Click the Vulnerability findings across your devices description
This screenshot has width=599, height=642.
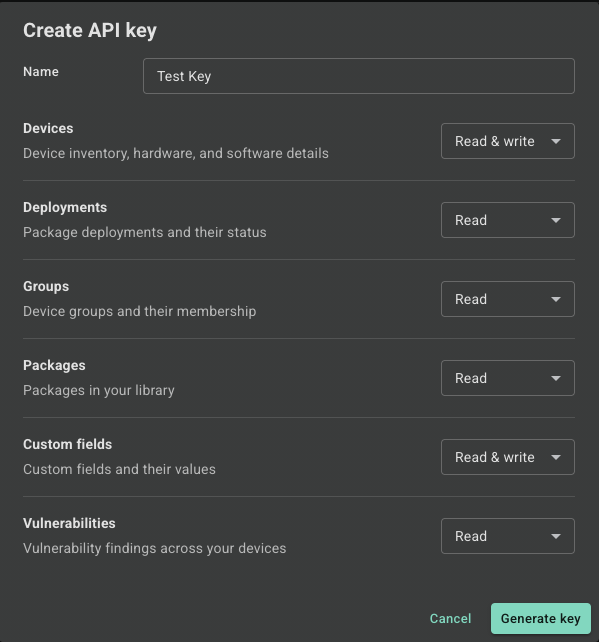click(155, 548)
